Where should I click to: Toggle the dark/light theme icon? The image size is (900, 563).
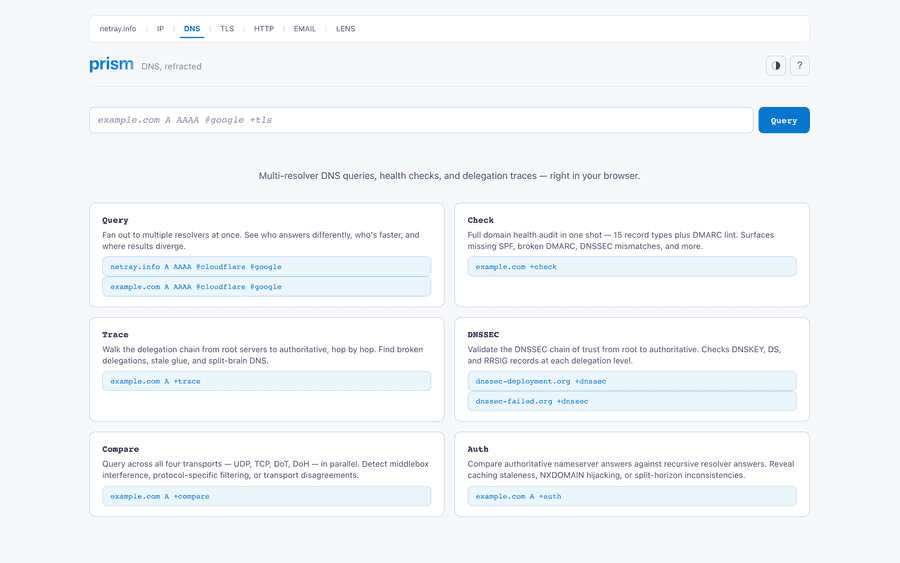775,66
